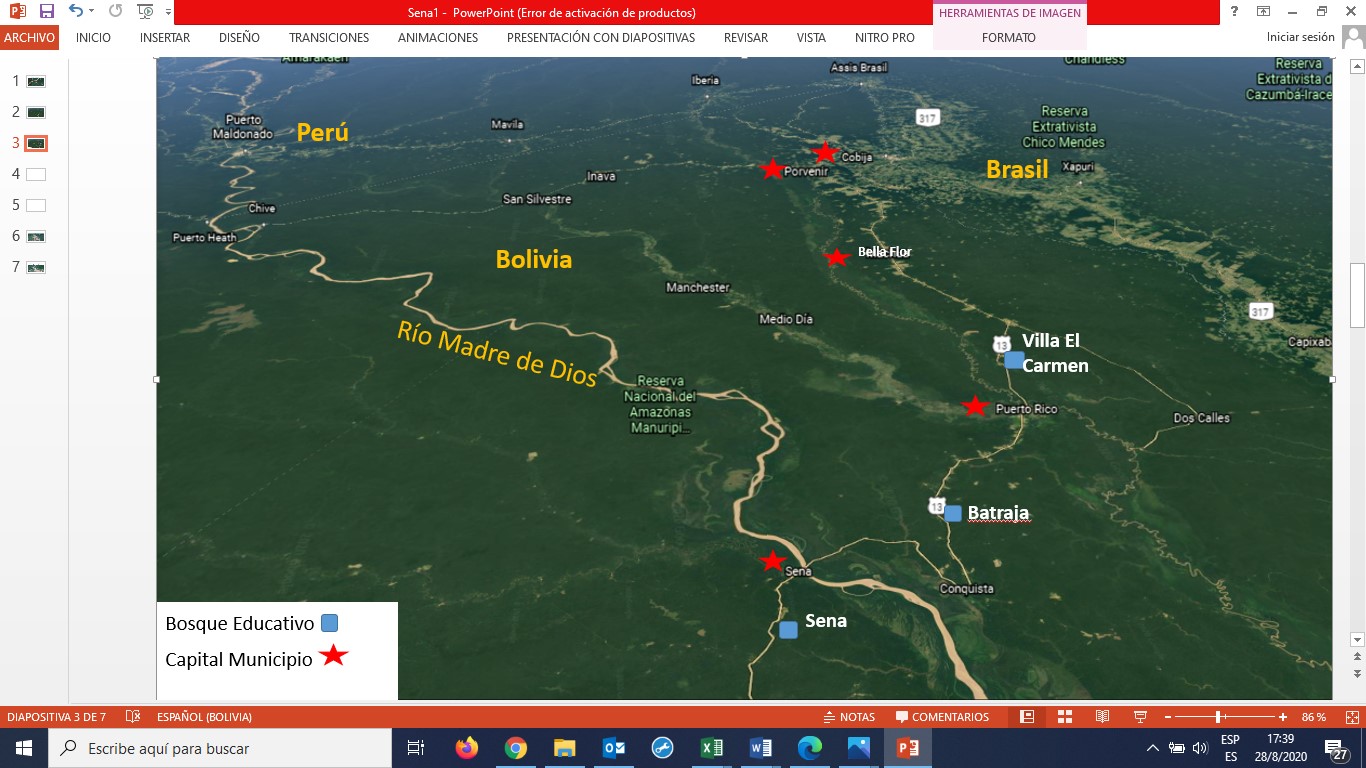Select slide 1 thumbnail
The width and height of the screenshot is (1366, 768).
(36, 81)
